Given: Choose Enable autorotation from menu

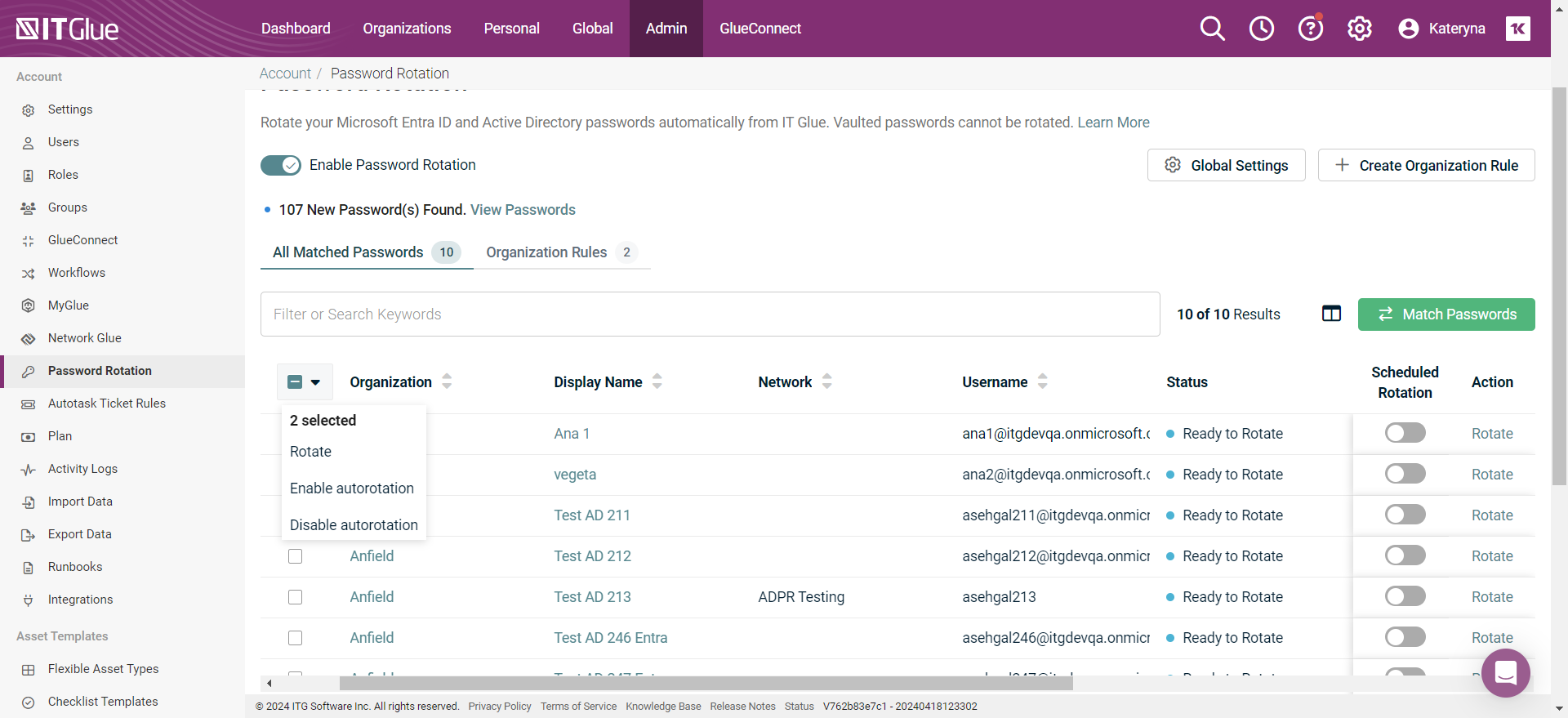Looking at the screenshot, I should click(x=354, y=488).
